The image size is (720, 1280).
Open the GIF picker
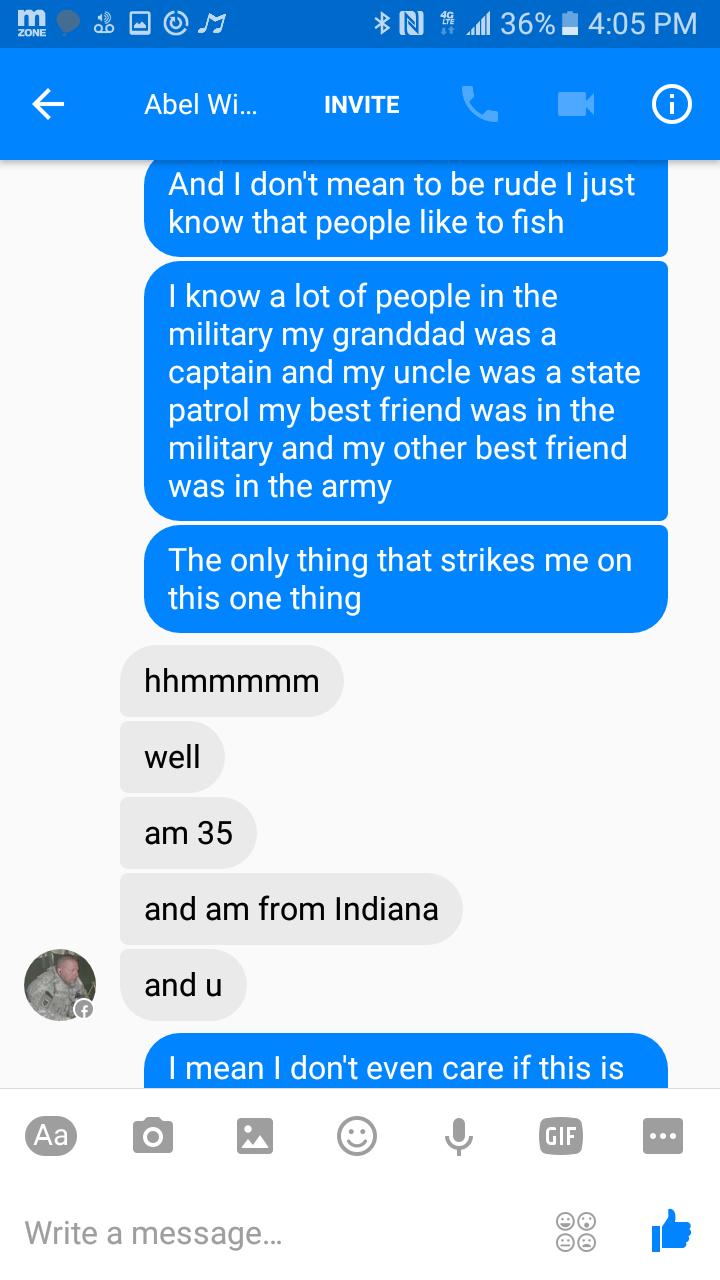561,1136
